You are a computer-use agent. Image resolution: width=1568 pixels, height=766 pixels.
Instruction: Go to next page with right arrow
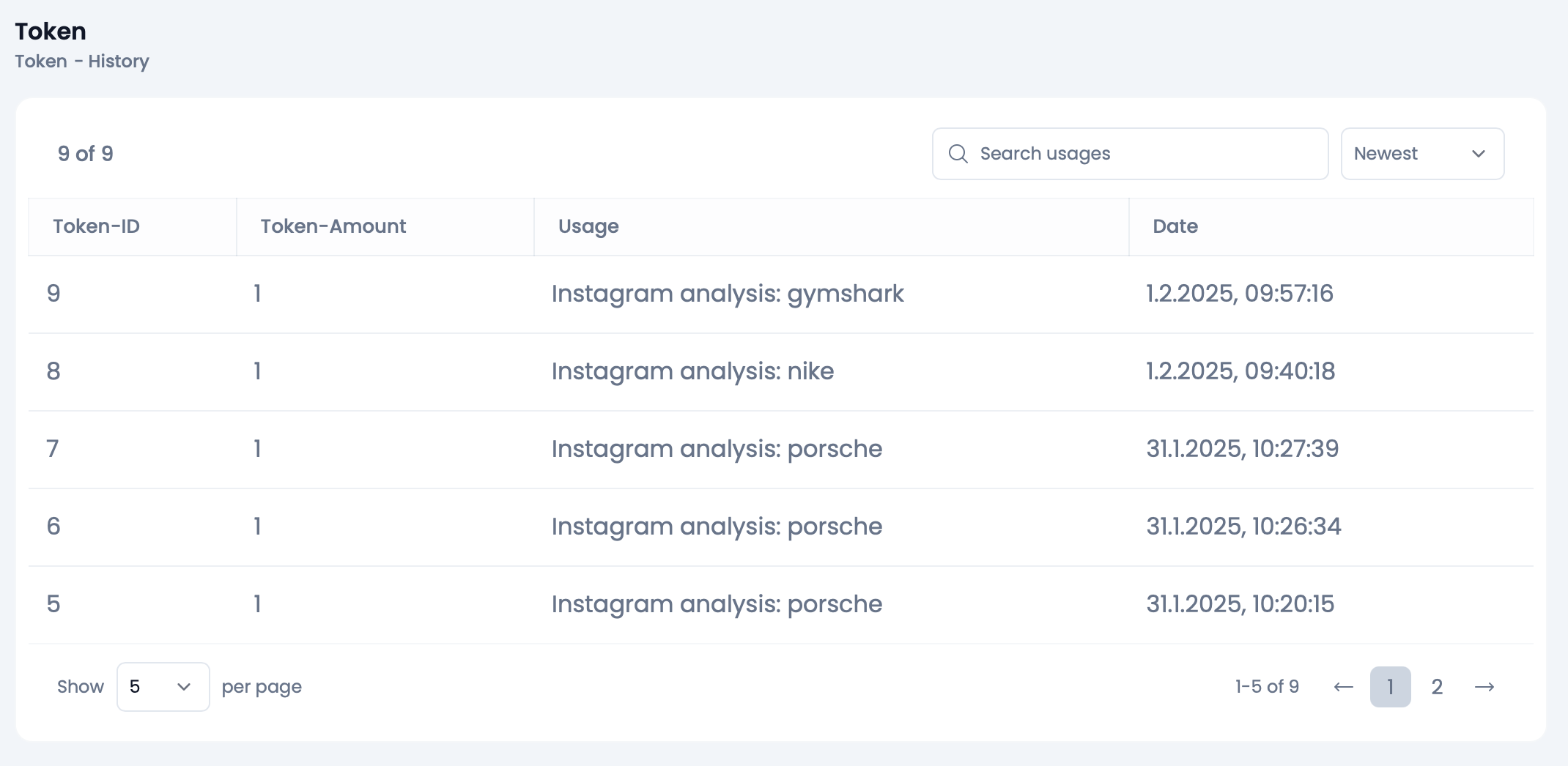(1484, 687)
